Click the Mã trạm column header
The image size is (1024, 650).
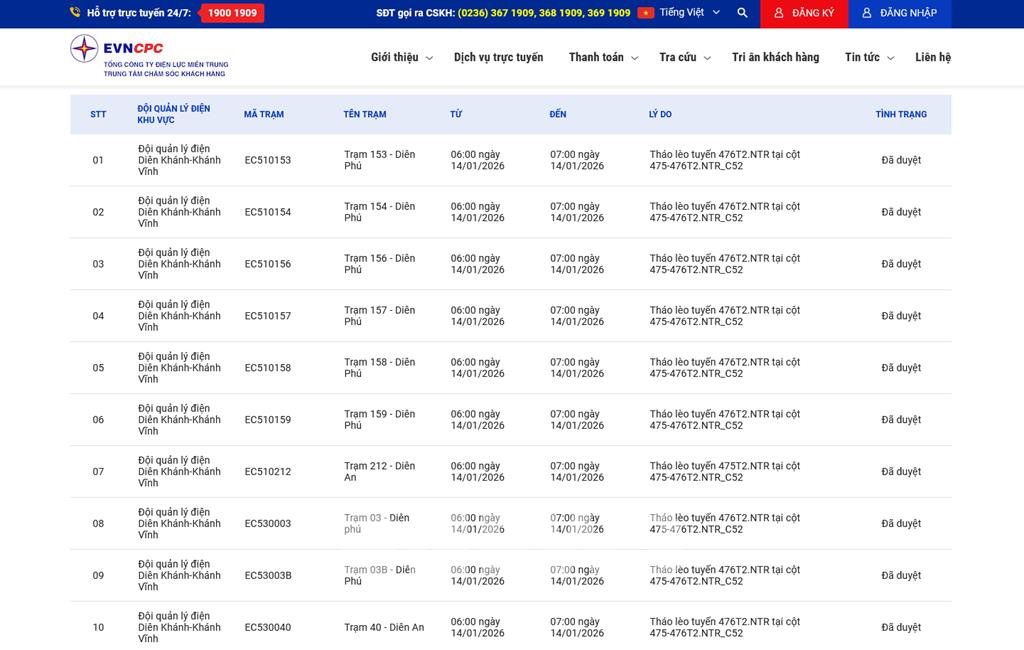(264, 114)
